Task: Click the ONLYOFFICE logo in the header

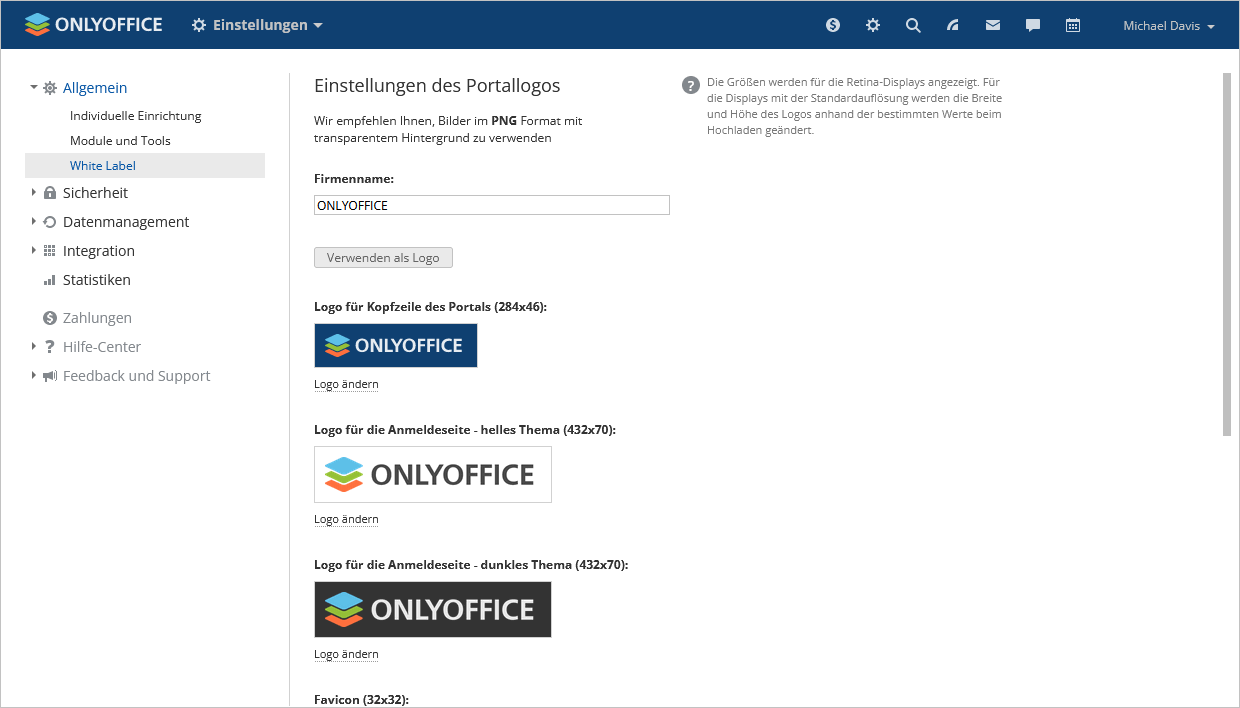Action: 94,25
